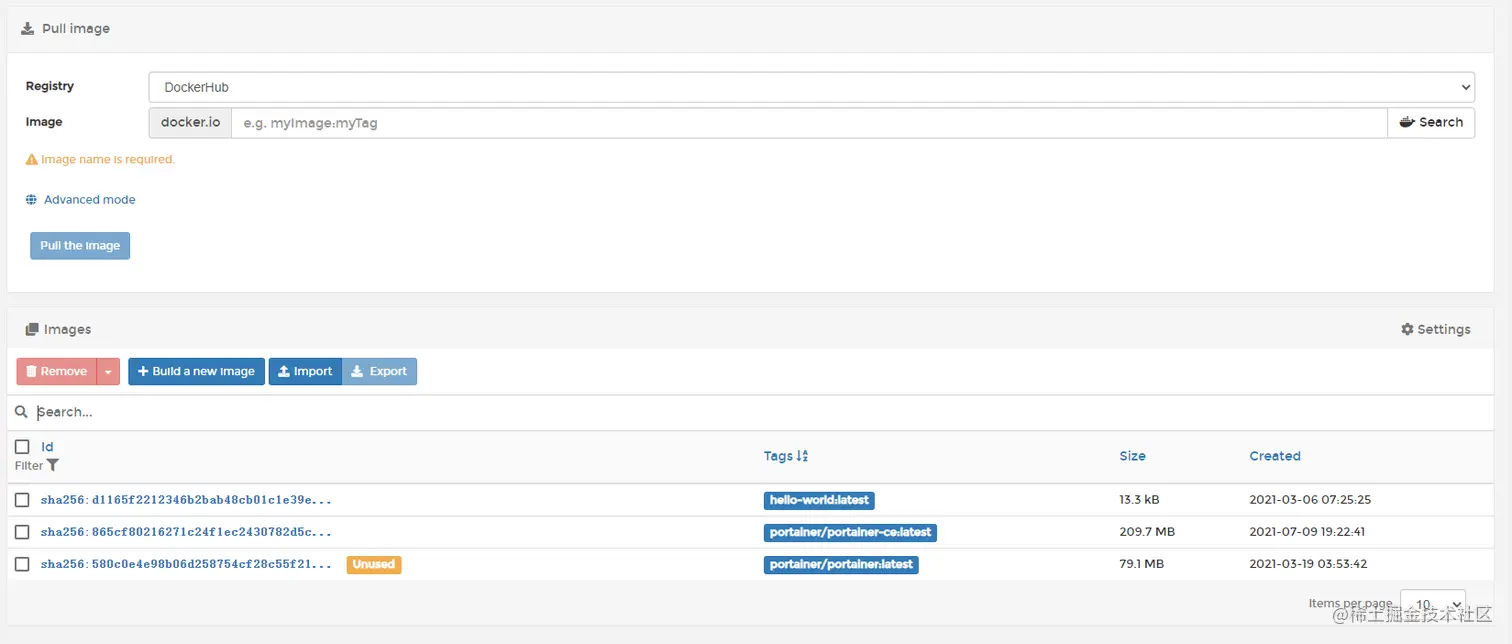Check the portainer-ce image row checkbox
Viewport: 1512px width, 644px height.
click(x=22, y=532)
